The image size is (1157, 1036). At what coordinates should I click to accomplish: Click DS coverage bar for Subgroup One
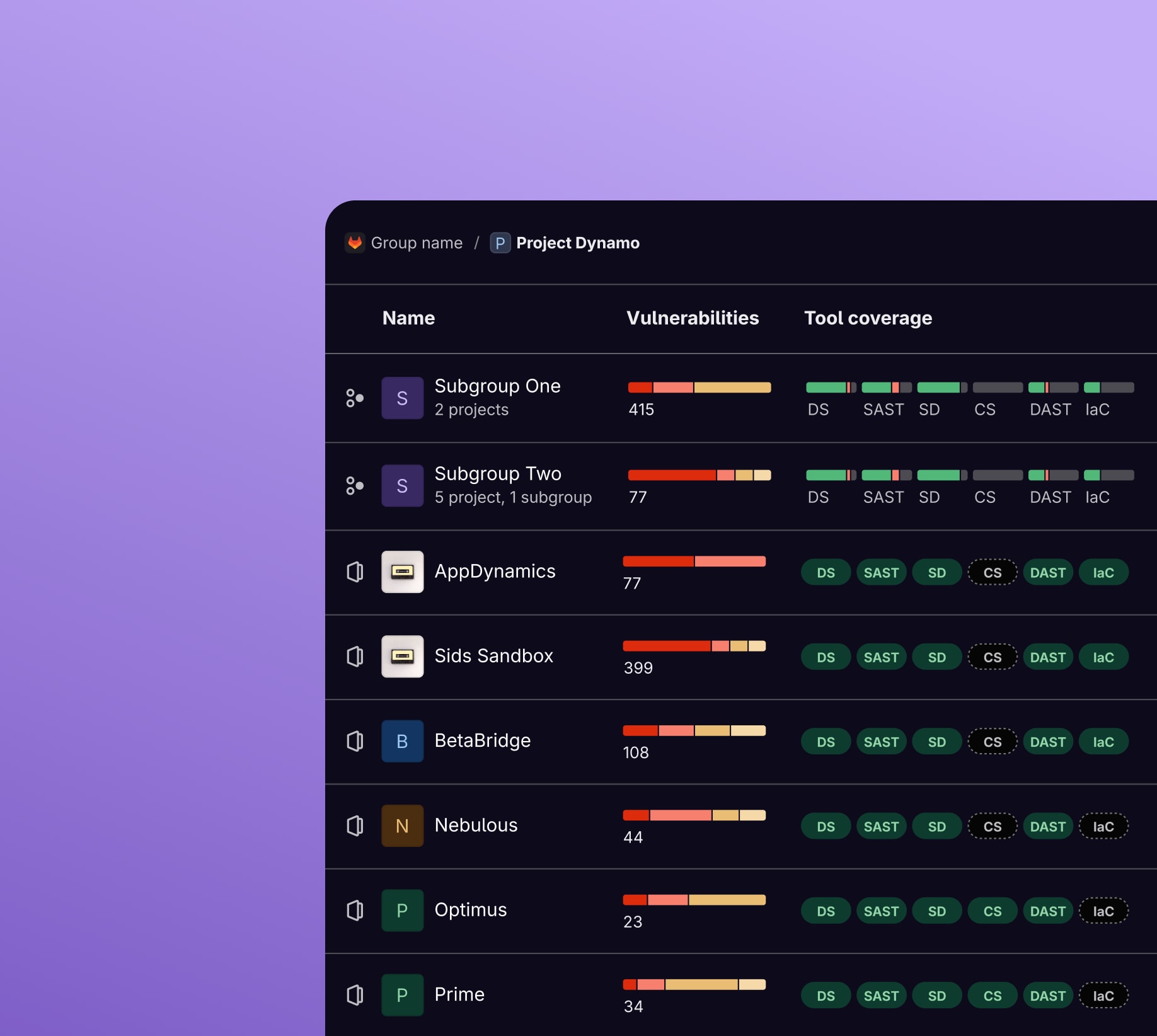point(831,388)
